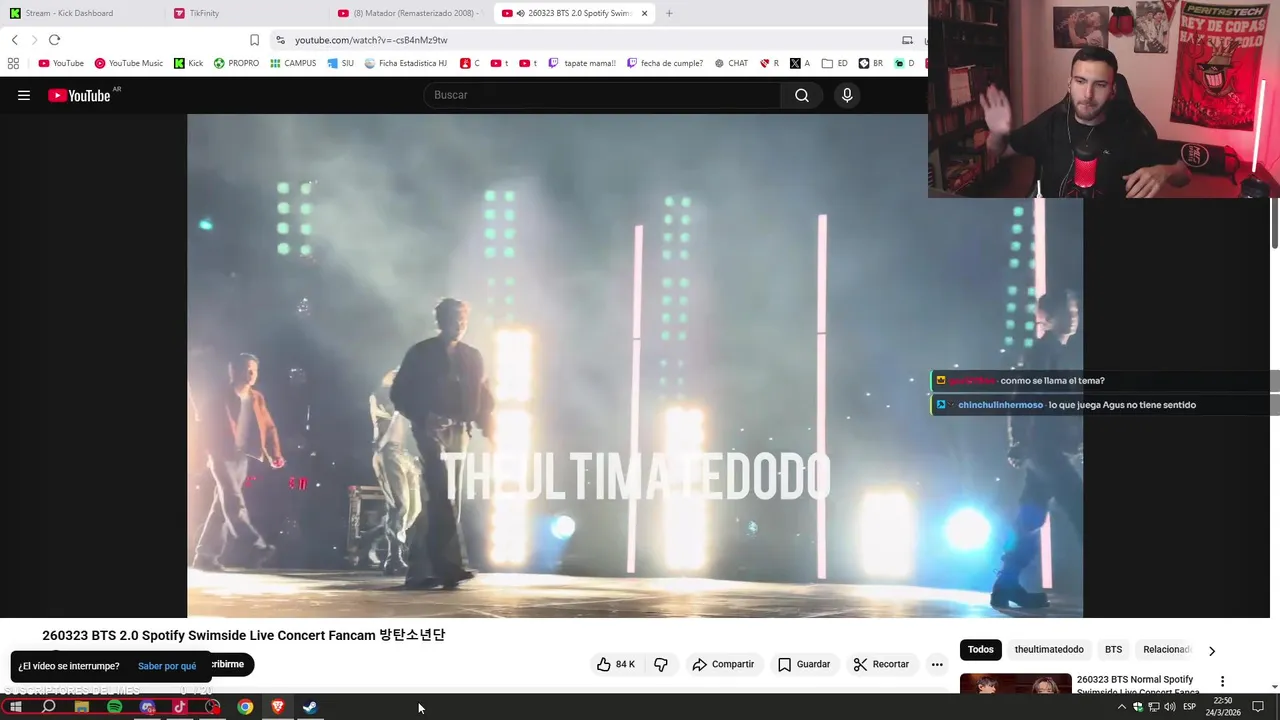Select the BTS filter chip
The height and width of the screenshot is (720, 1280).
click(1113, 650)
